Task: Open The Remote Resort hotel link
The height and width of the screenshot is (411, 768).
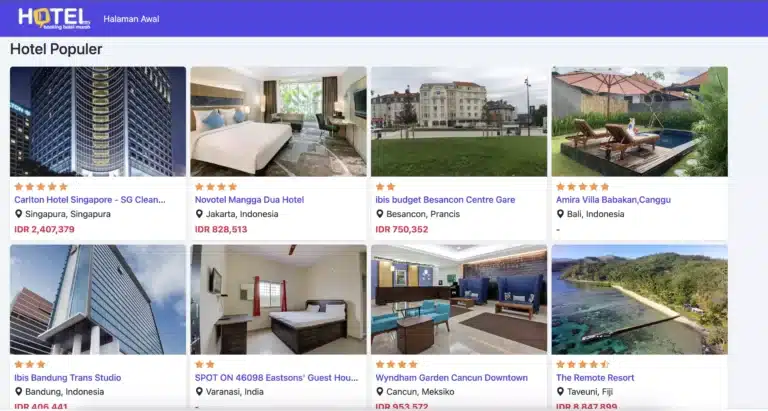Action: (595, 378)
